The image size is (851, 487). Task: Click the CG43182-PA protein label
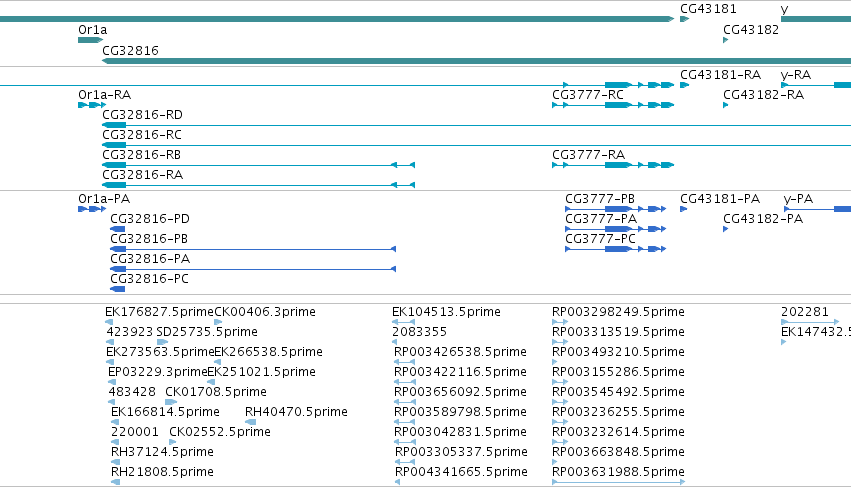763,219
